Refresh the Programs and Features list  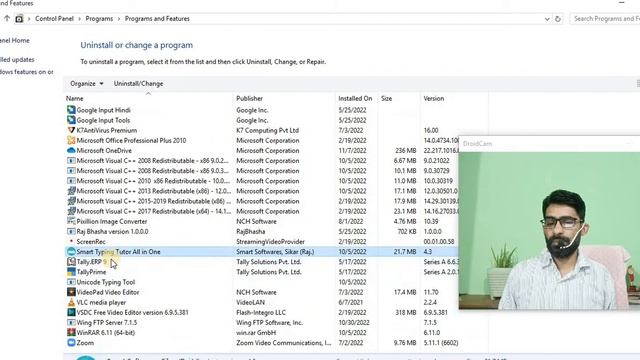pos(558,19)
